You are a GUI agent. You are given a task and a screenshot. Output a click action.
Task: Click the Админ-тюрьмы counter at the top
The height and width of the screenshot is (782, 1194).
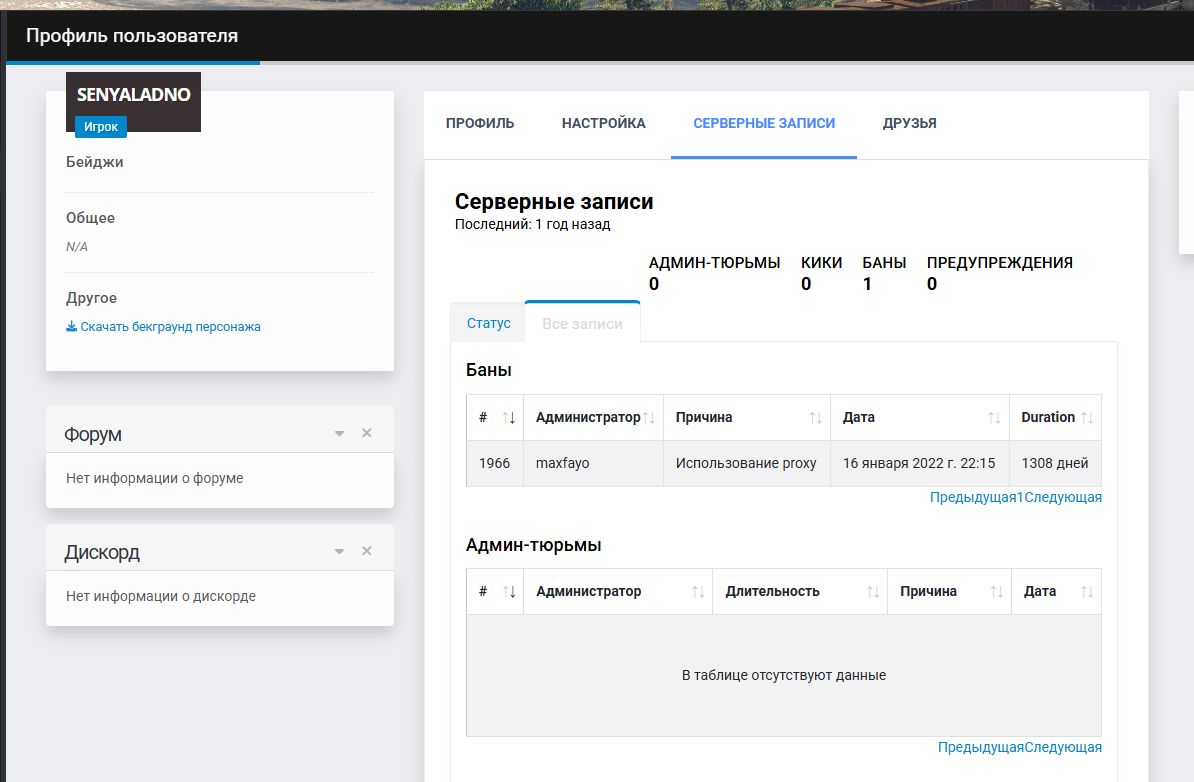click(x=714, y=273)
